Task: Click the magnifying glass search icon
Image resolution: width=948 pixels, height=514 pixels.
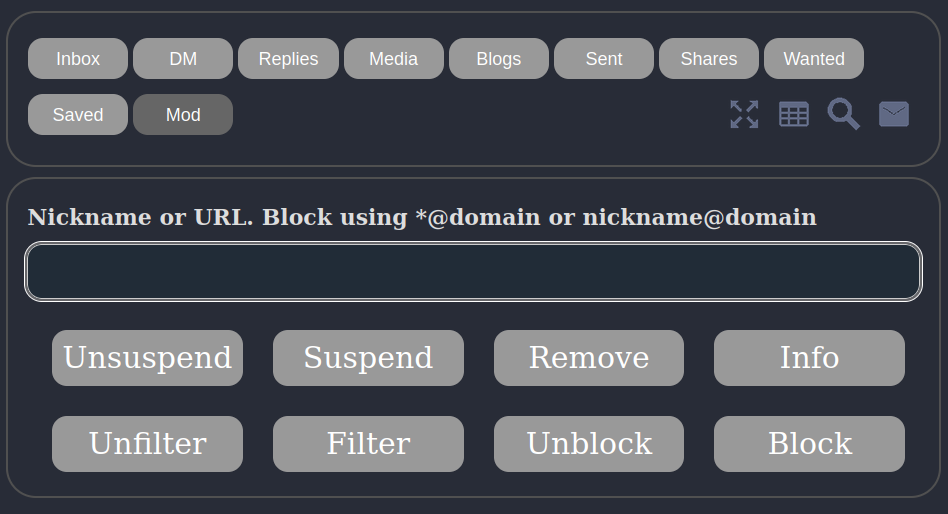Action: (x=843, y=114)
